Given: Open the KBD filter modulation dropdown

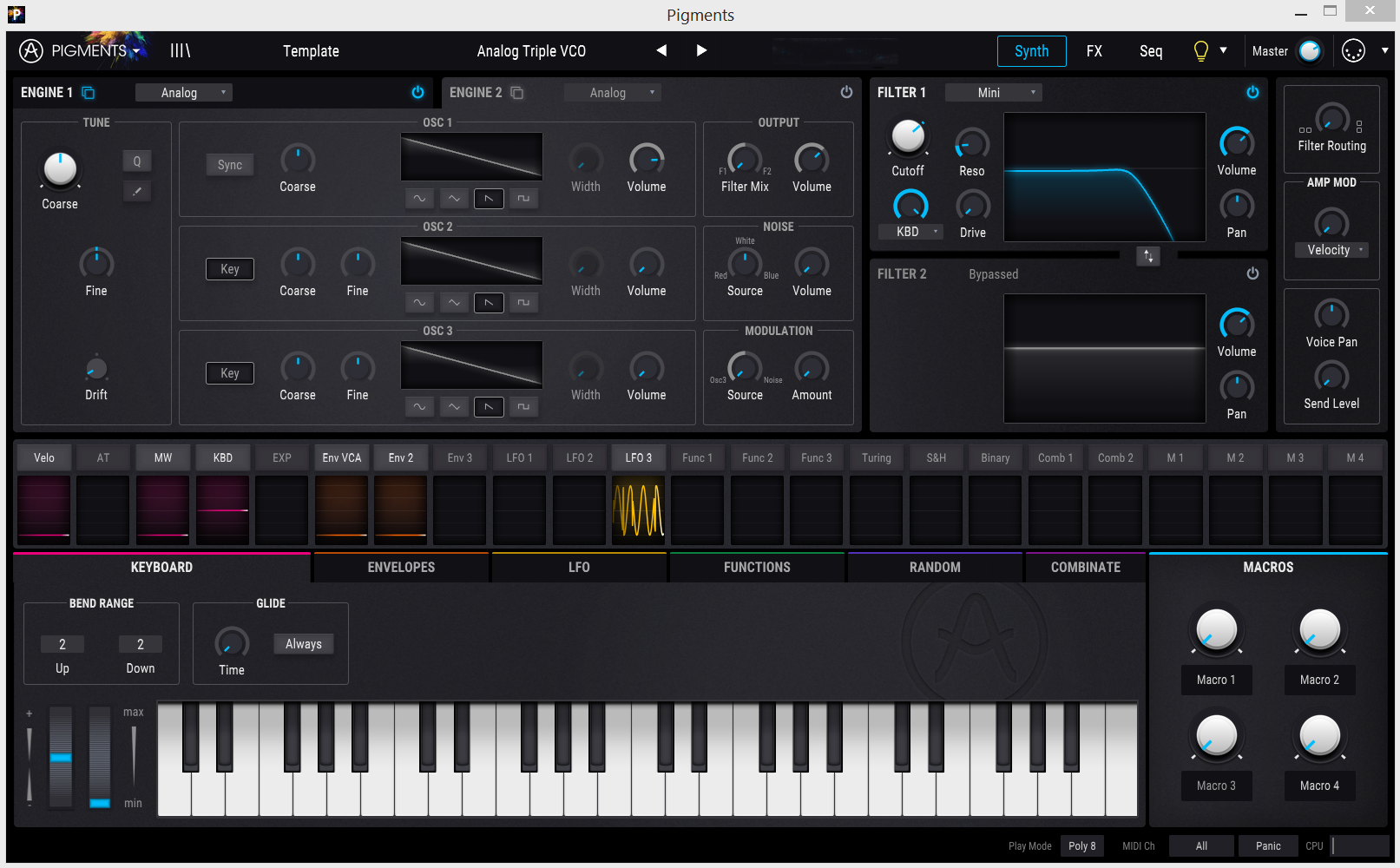Looking at the screenshot, I should tap(910, 232).
